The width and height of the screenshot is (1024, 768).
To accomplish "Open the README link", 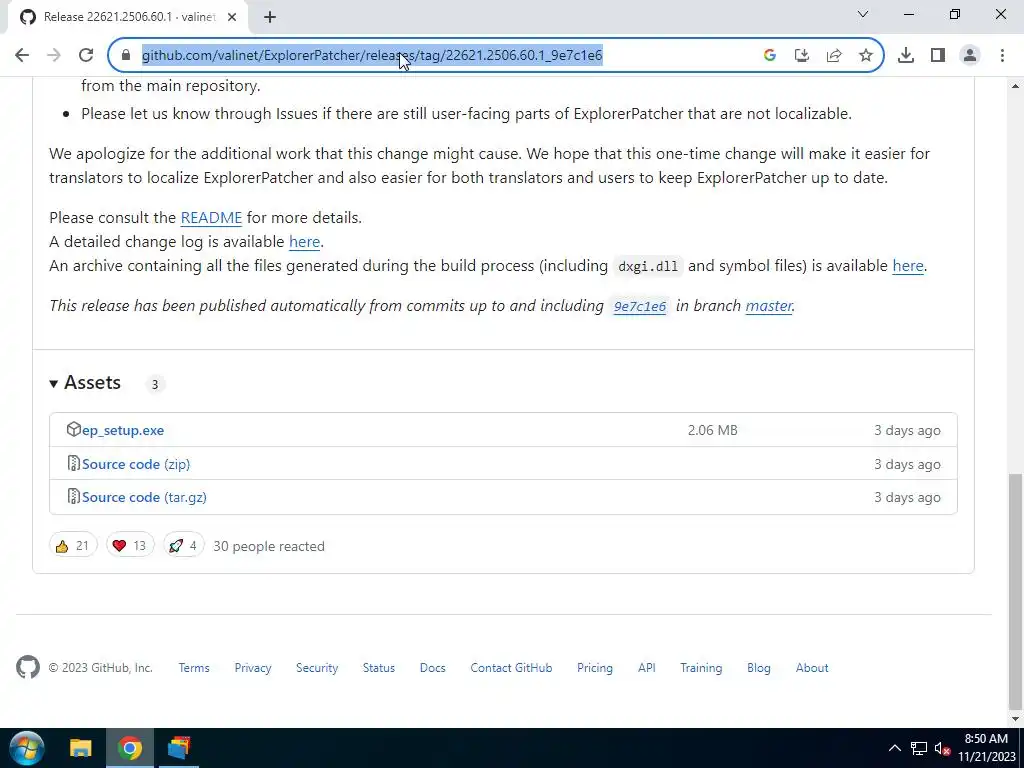I will (211, 217).
